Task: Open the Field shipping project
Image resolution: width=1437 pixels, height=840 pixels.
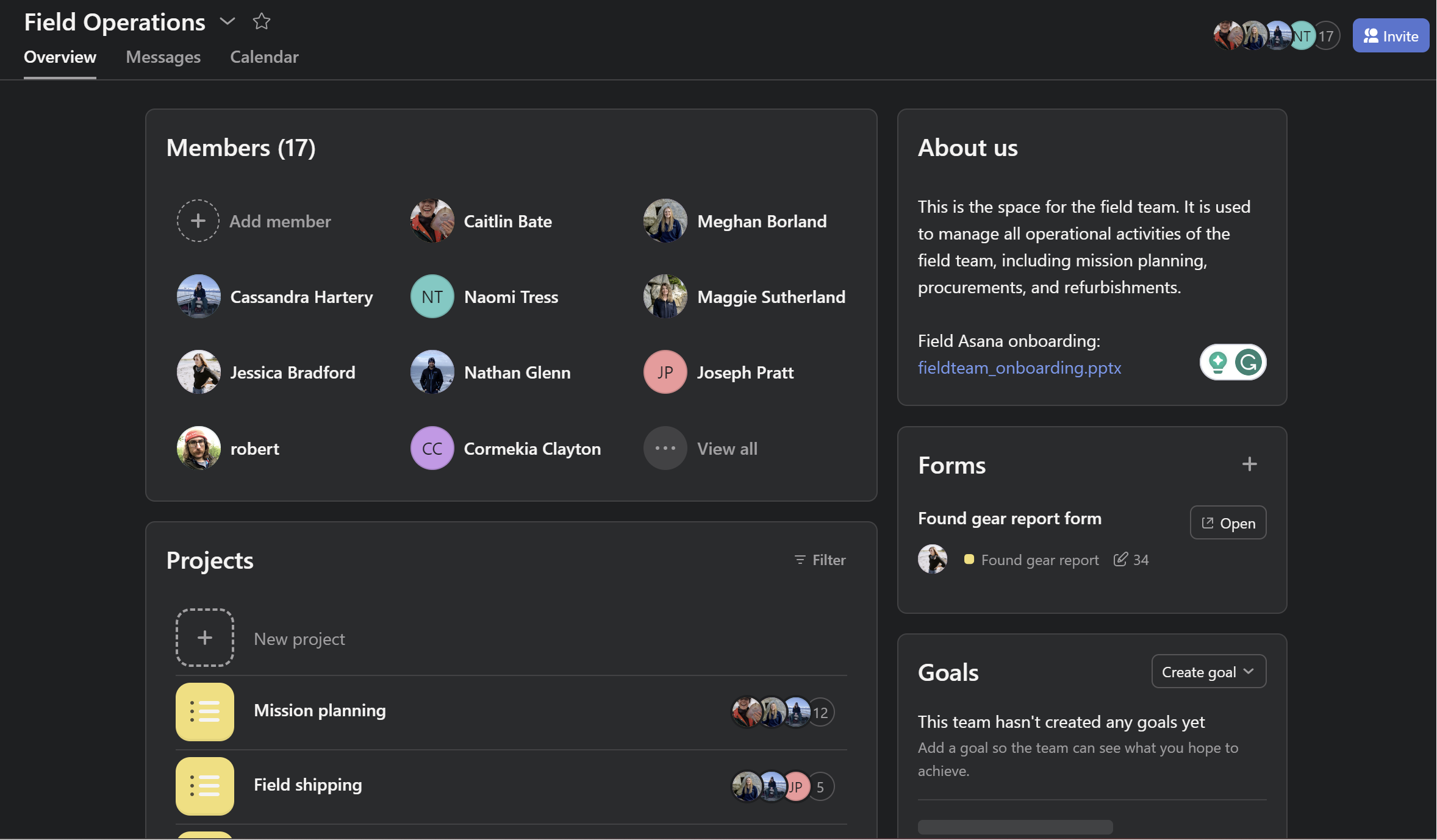Action: coord(307,785)
